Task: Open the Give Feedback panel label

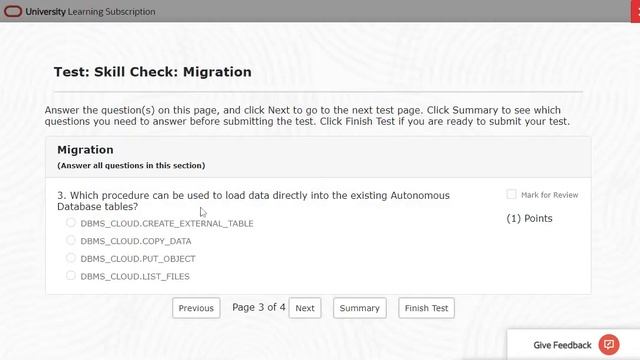Action: [x=562, y=345]
